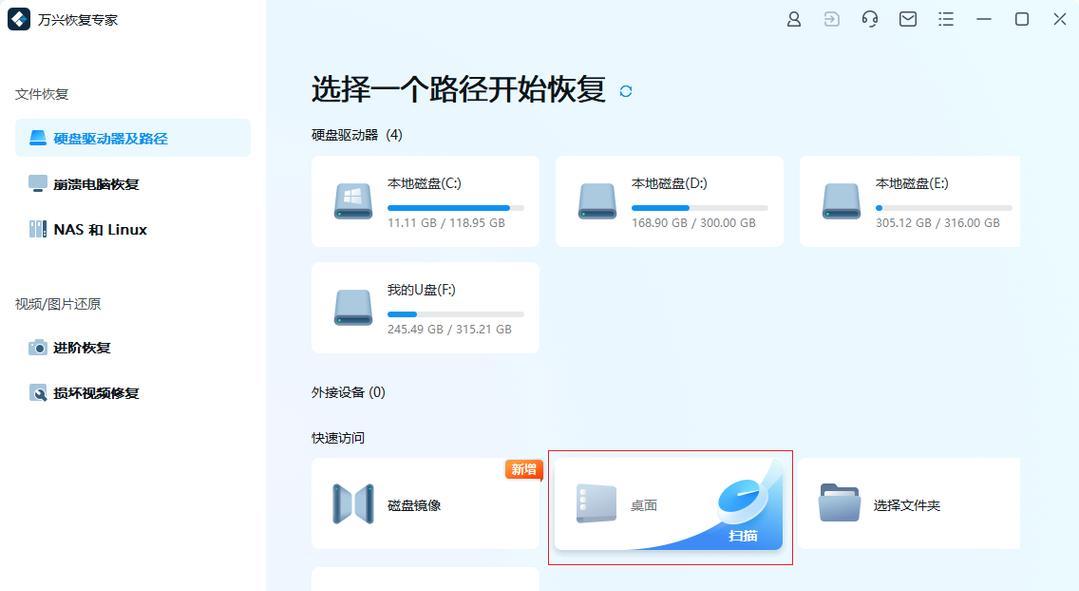Click the 选择文件夹 folder icon
The width and height of the screenshot is (1079, 591).
pyautogui.click(x=840, y=503)
